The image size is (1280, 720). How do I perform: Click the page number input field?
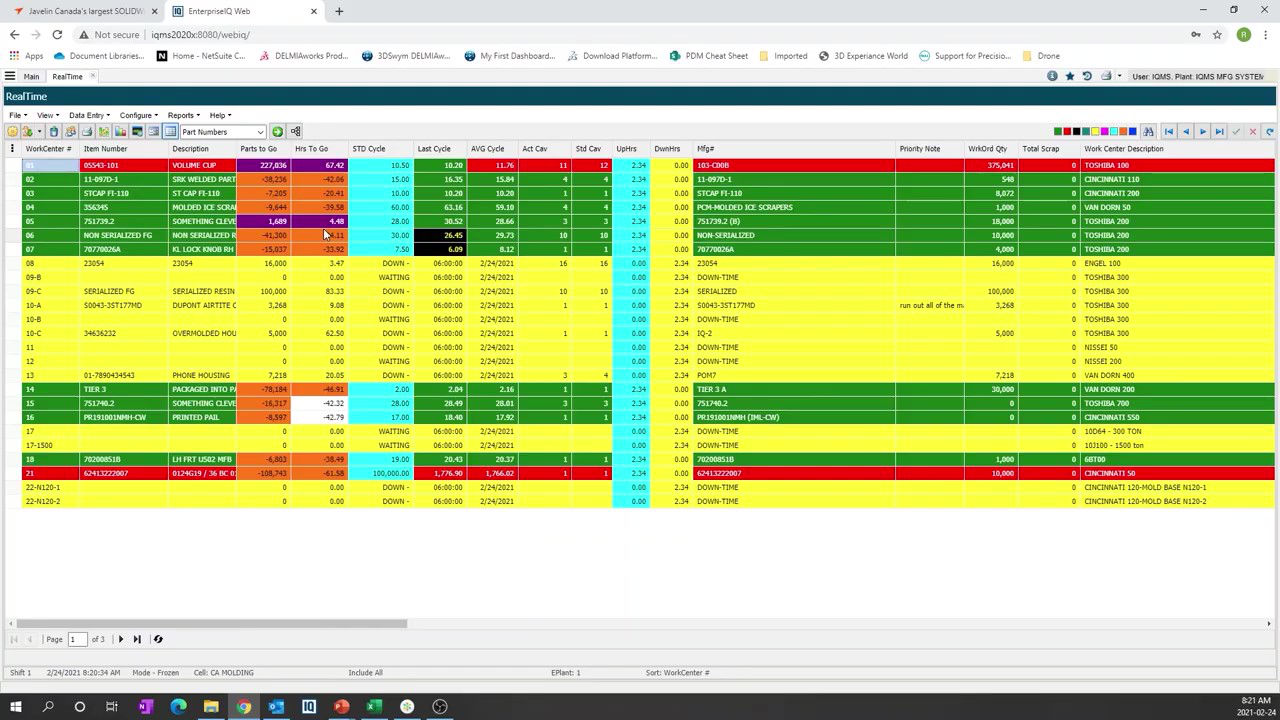77,639
